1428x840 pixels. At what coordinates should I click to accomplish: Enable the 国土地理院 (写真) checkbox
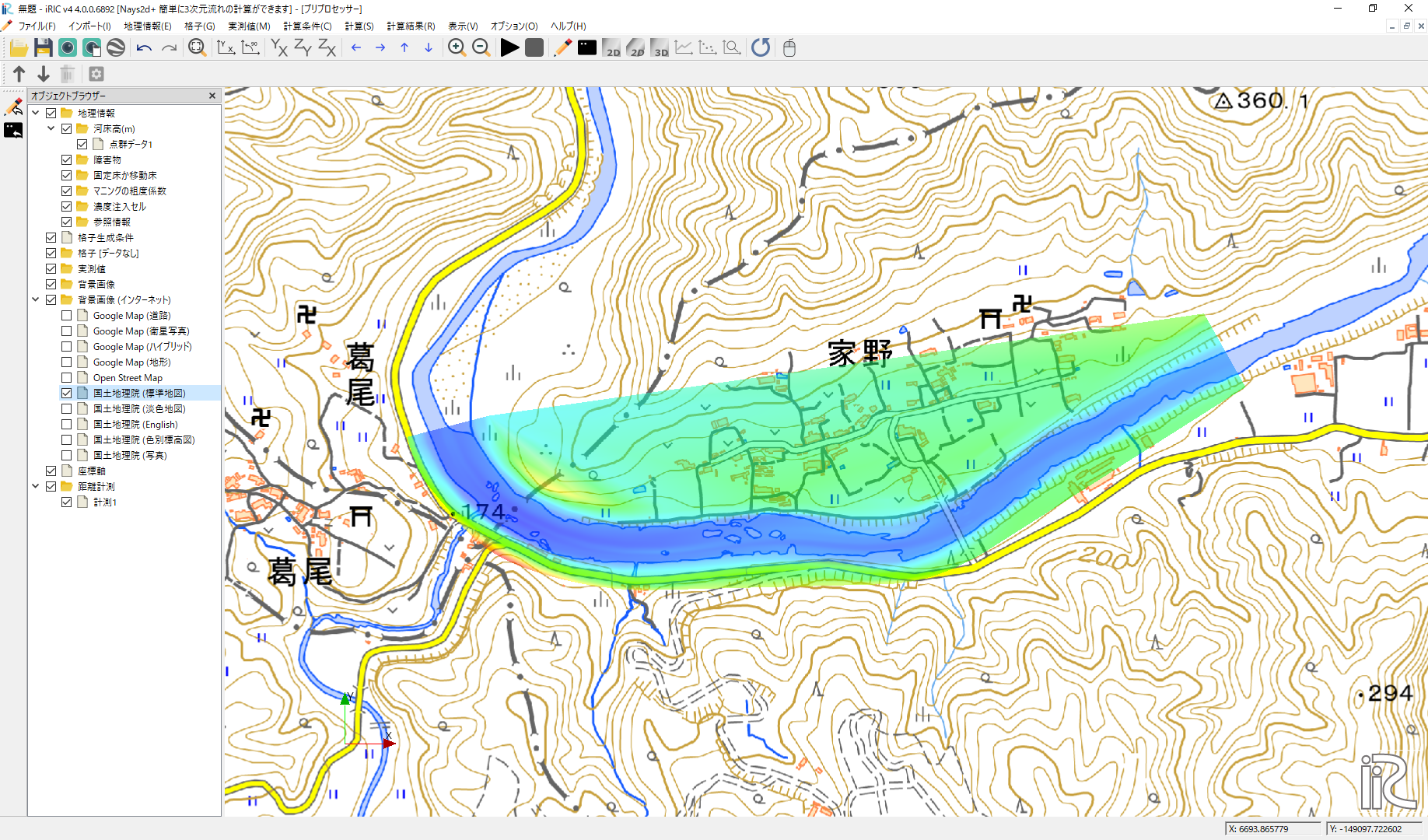tap(67, 456)
